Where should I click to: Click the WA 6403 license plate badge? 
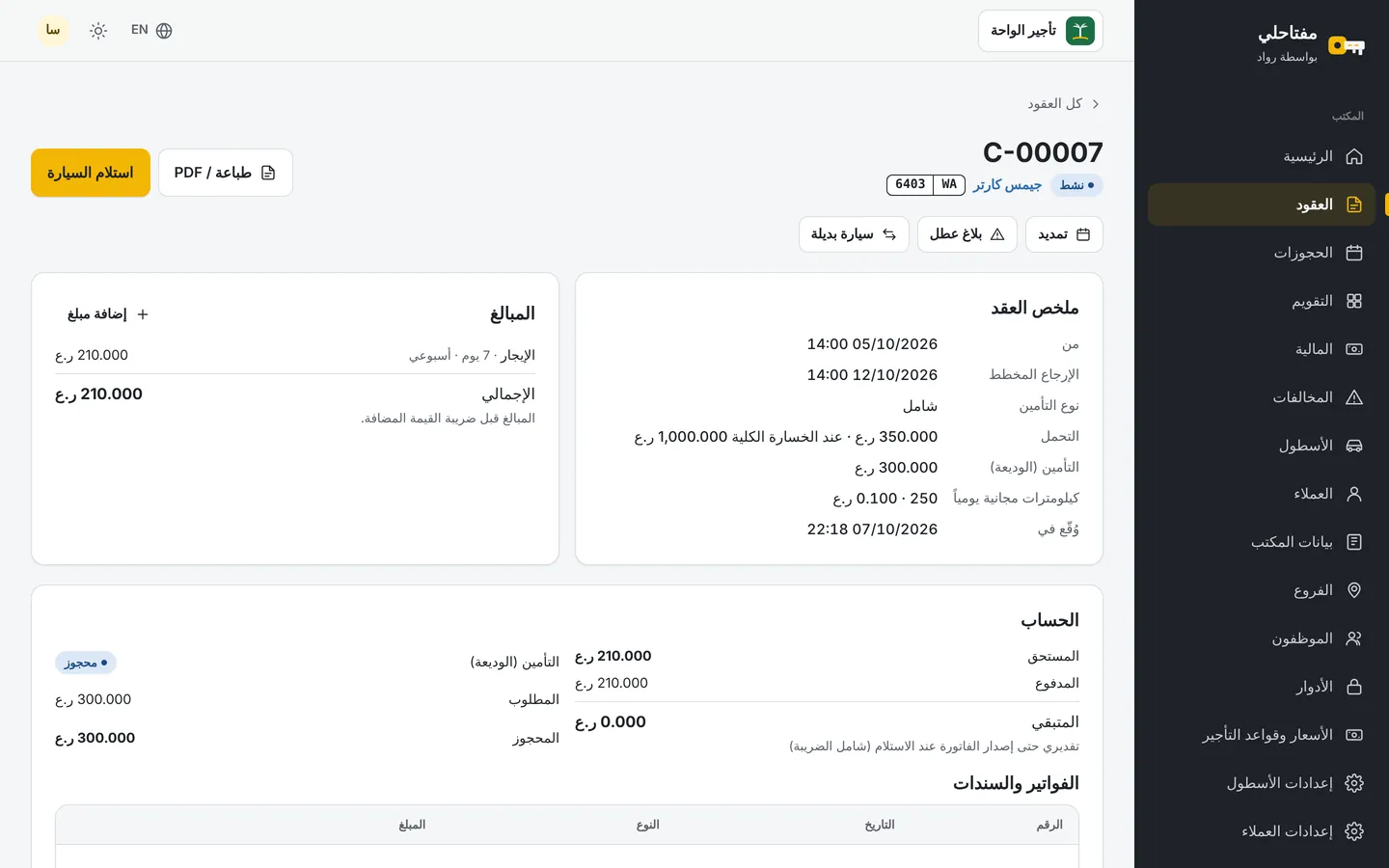tap(926, 184)
